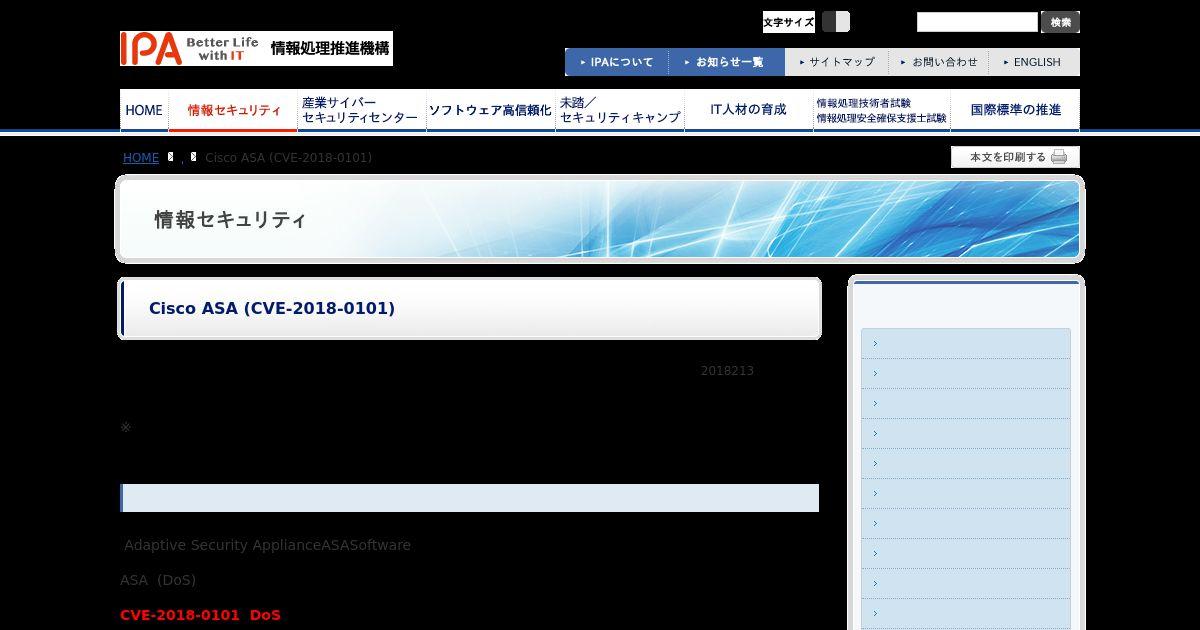This screenshot has width=1200, height=630.
Task: Print the page with 本文を印刷する button
Action: [1015, 157]
